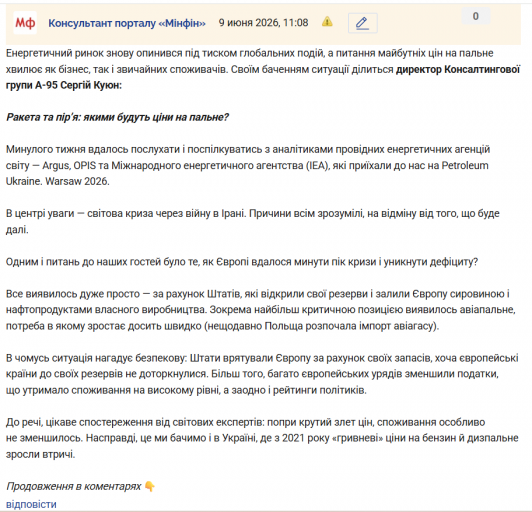
Task: Click the line starting «Все виявилось дуже просто»
Action: [258, 294]
